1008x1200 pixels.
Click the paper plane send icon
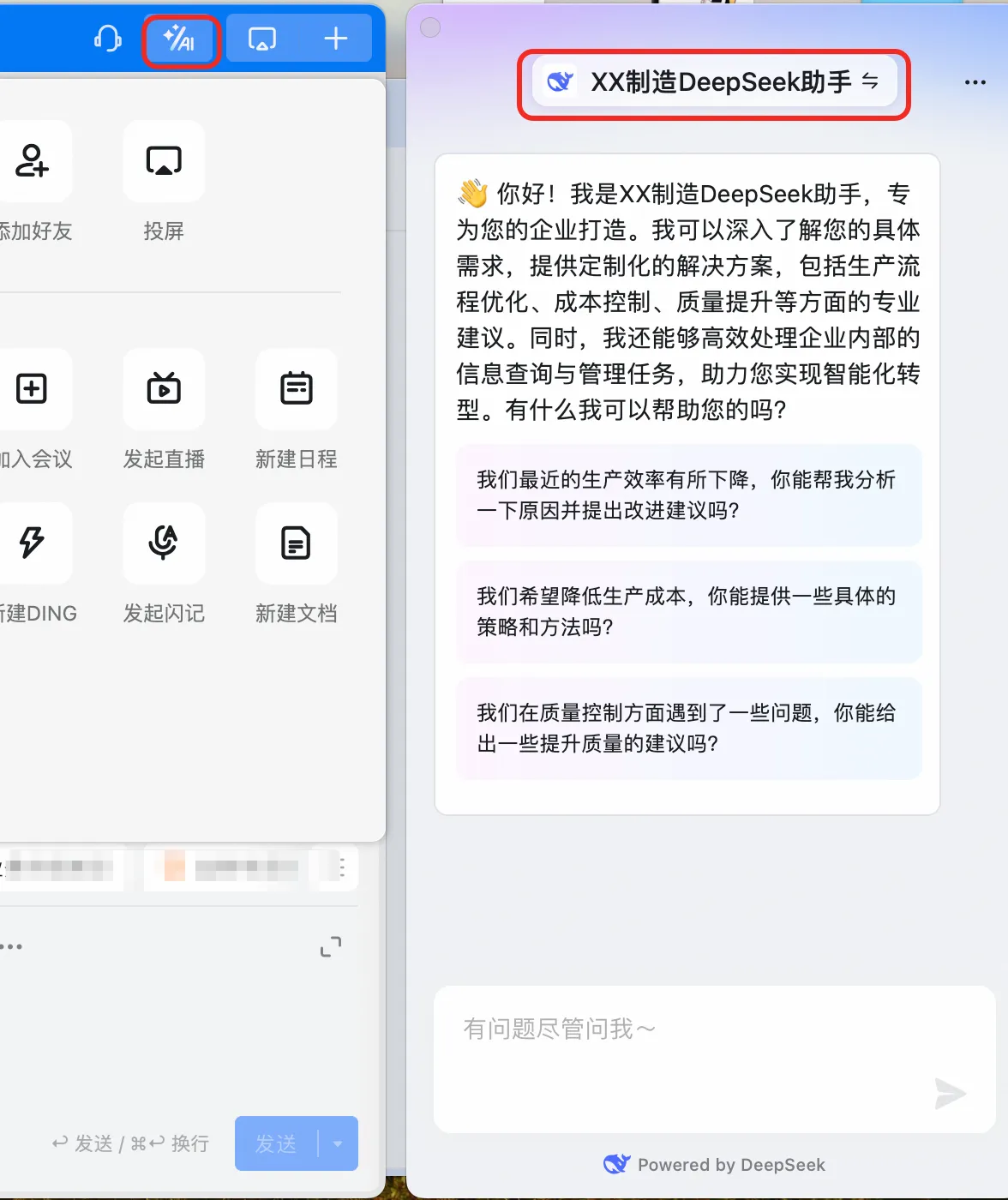(x=950, y=1094)
